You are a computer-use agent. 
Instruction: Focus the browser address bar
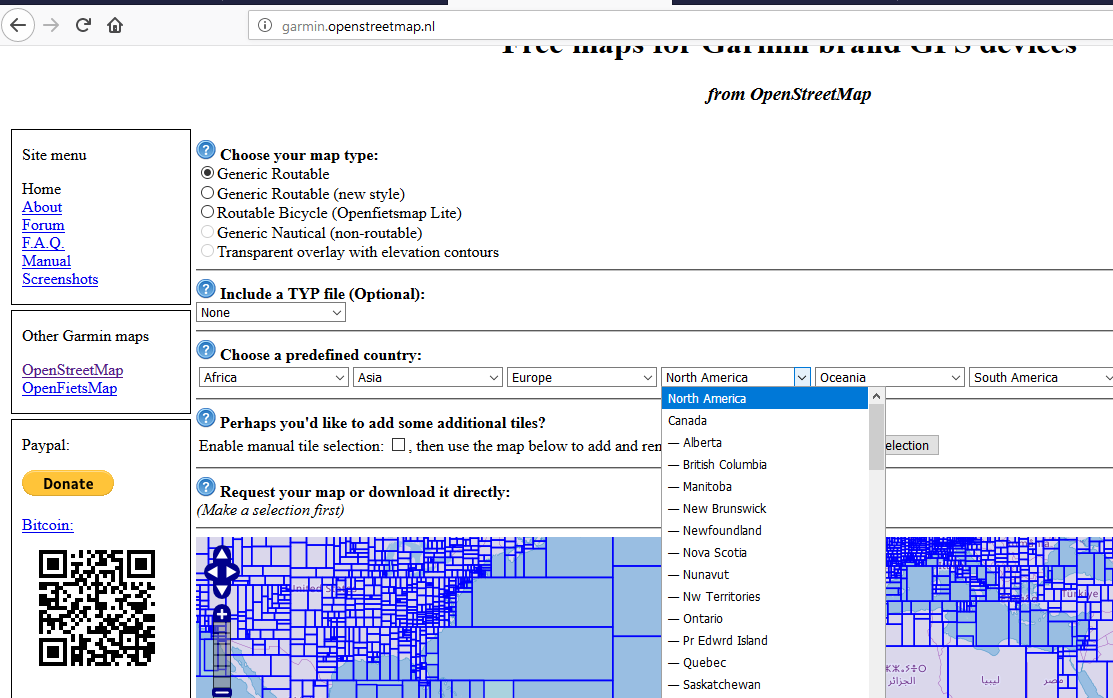point(681,26)
